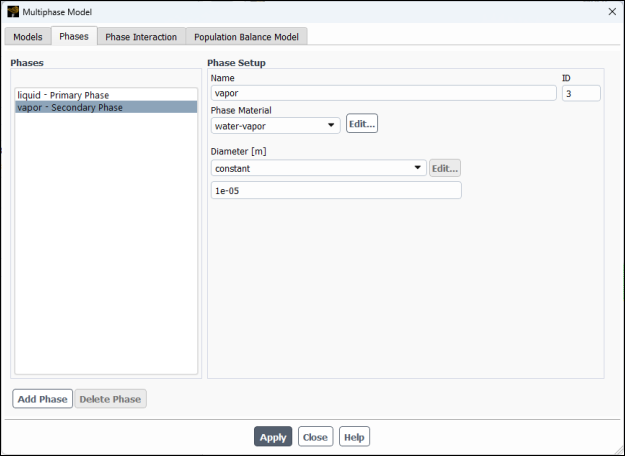The image size is (625, 456).
Task: Select liquid - Primary Phase in list
Action: tap(63, 95)
